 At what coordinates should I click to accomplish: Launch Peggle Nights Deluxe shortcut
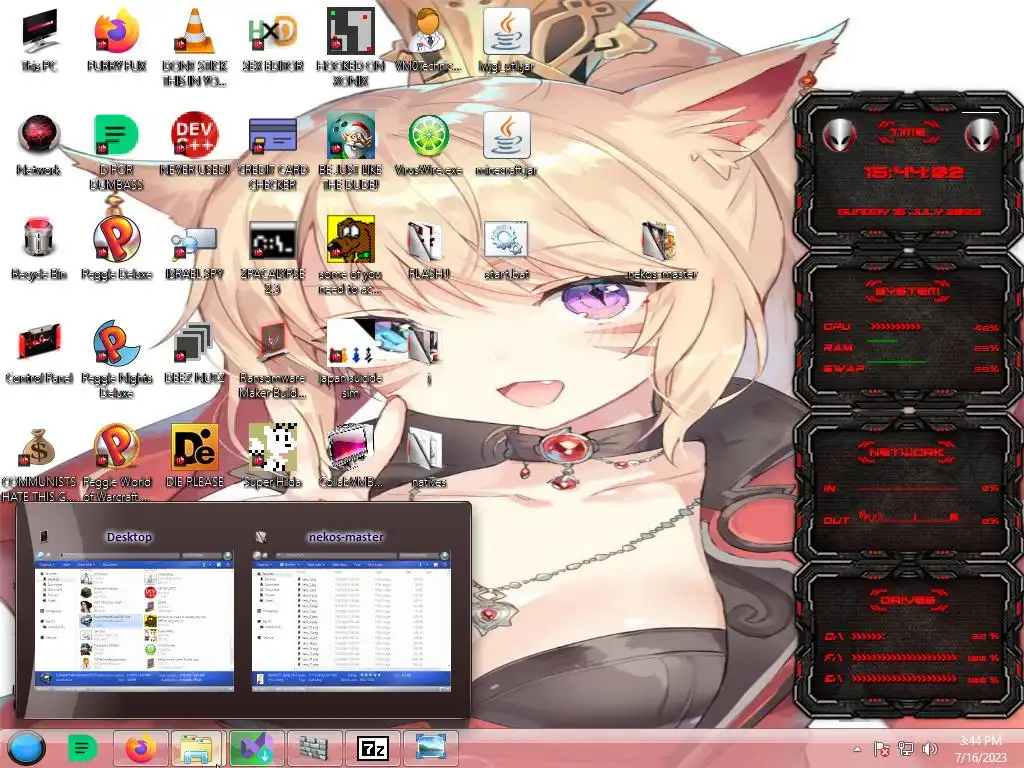click(116, 359)
